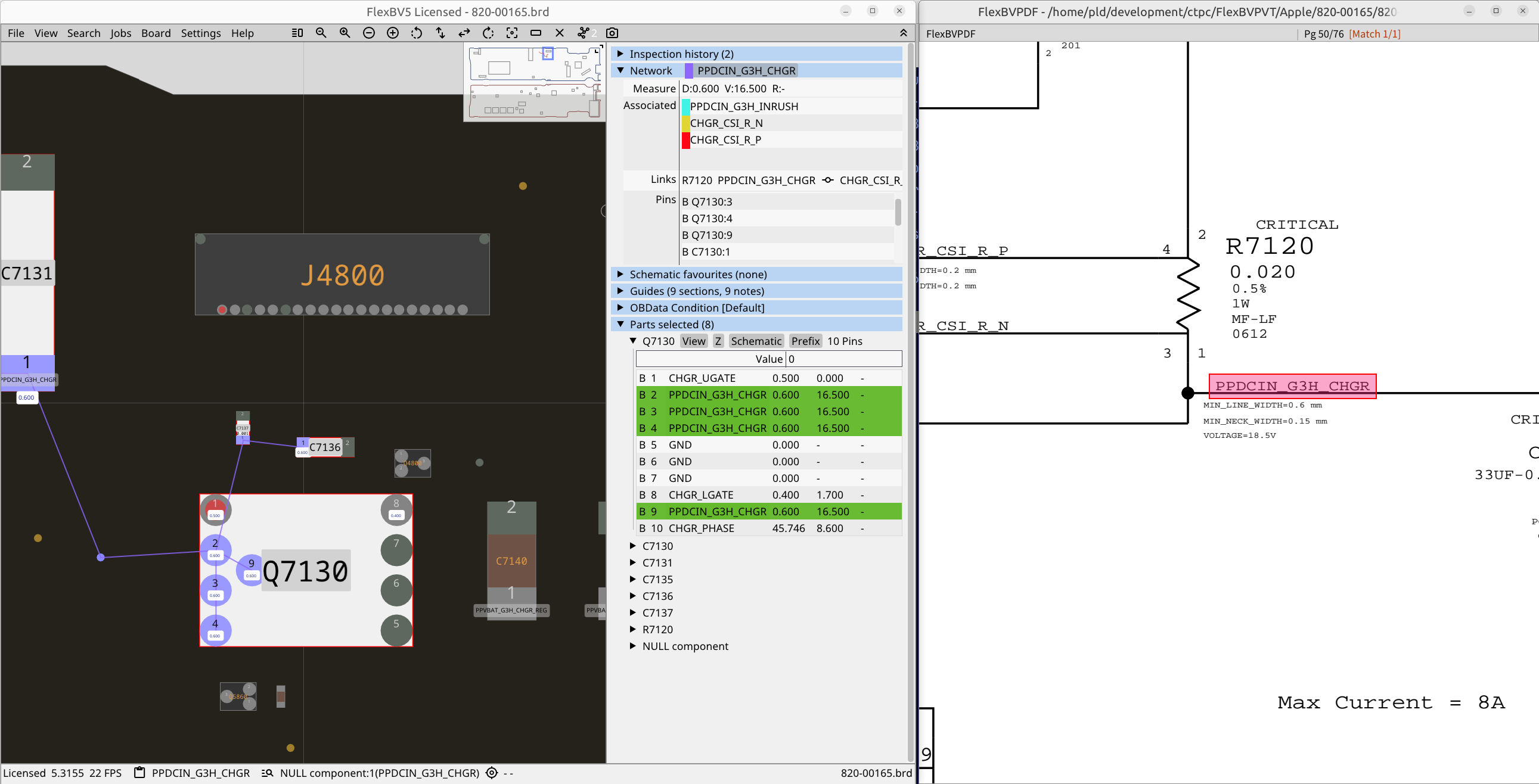Click the Schematic button for Q7130

(756, 341)
